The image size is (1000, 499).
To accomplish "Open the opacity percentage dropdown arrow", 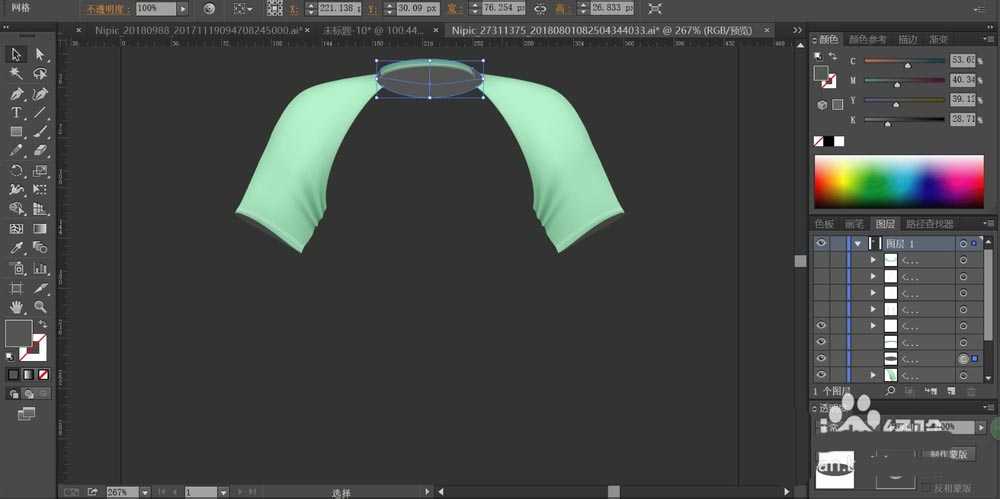I will (x=183, y=8).
